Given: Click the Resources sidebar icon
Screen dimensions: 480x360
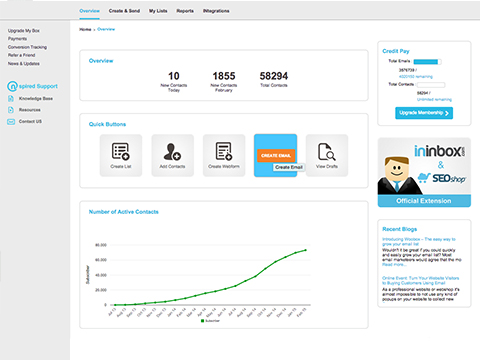Looking at the screenshot, I should [x=11, y=110].
